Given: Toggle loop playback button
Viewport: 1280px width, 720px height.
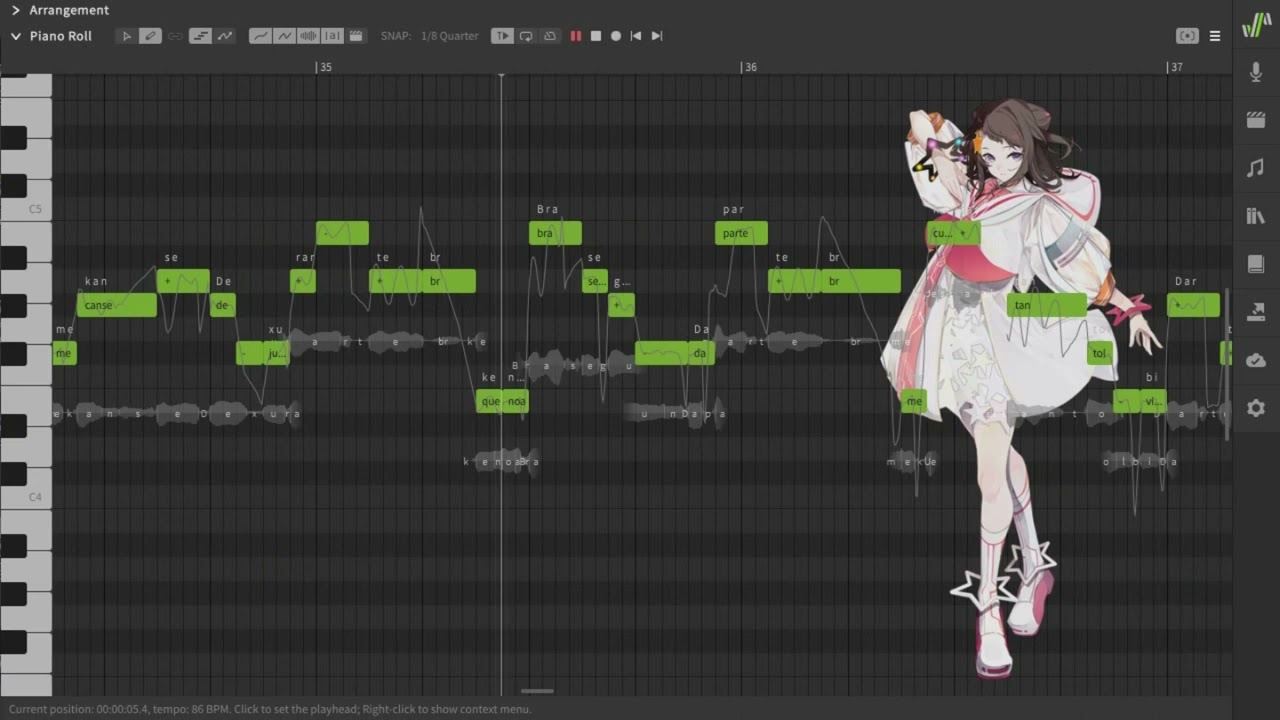Looking at the screenshot, I should pyautogui.click(x=526, y=36).
